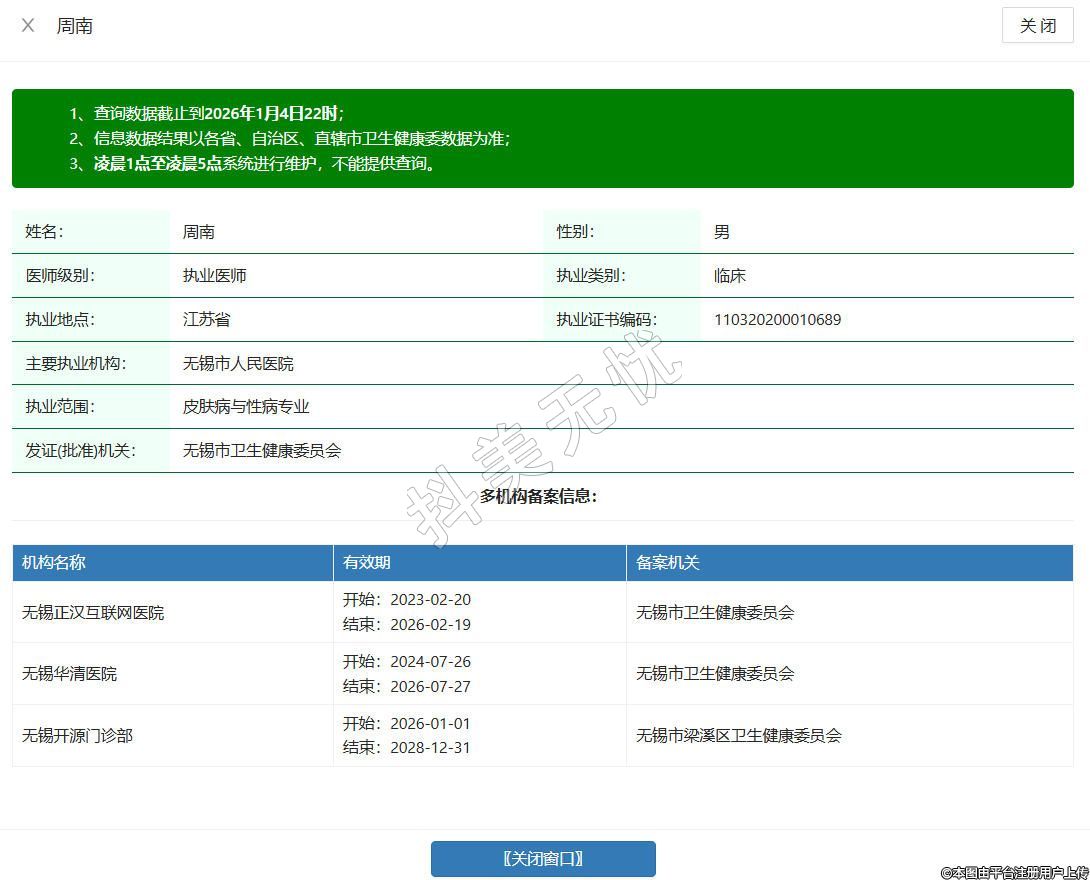The image size is (1090, 880).
Task: Click the 执业医师 physician level value
Action: click(214, 276)
